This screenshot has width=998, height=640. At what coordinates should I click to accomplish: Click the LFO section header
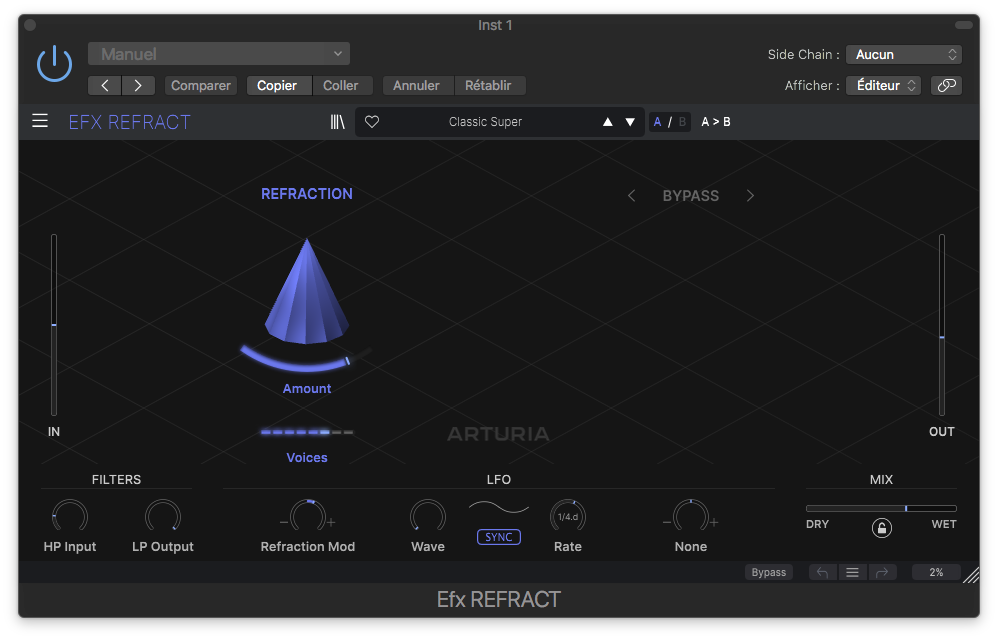(x=499, y=480)
